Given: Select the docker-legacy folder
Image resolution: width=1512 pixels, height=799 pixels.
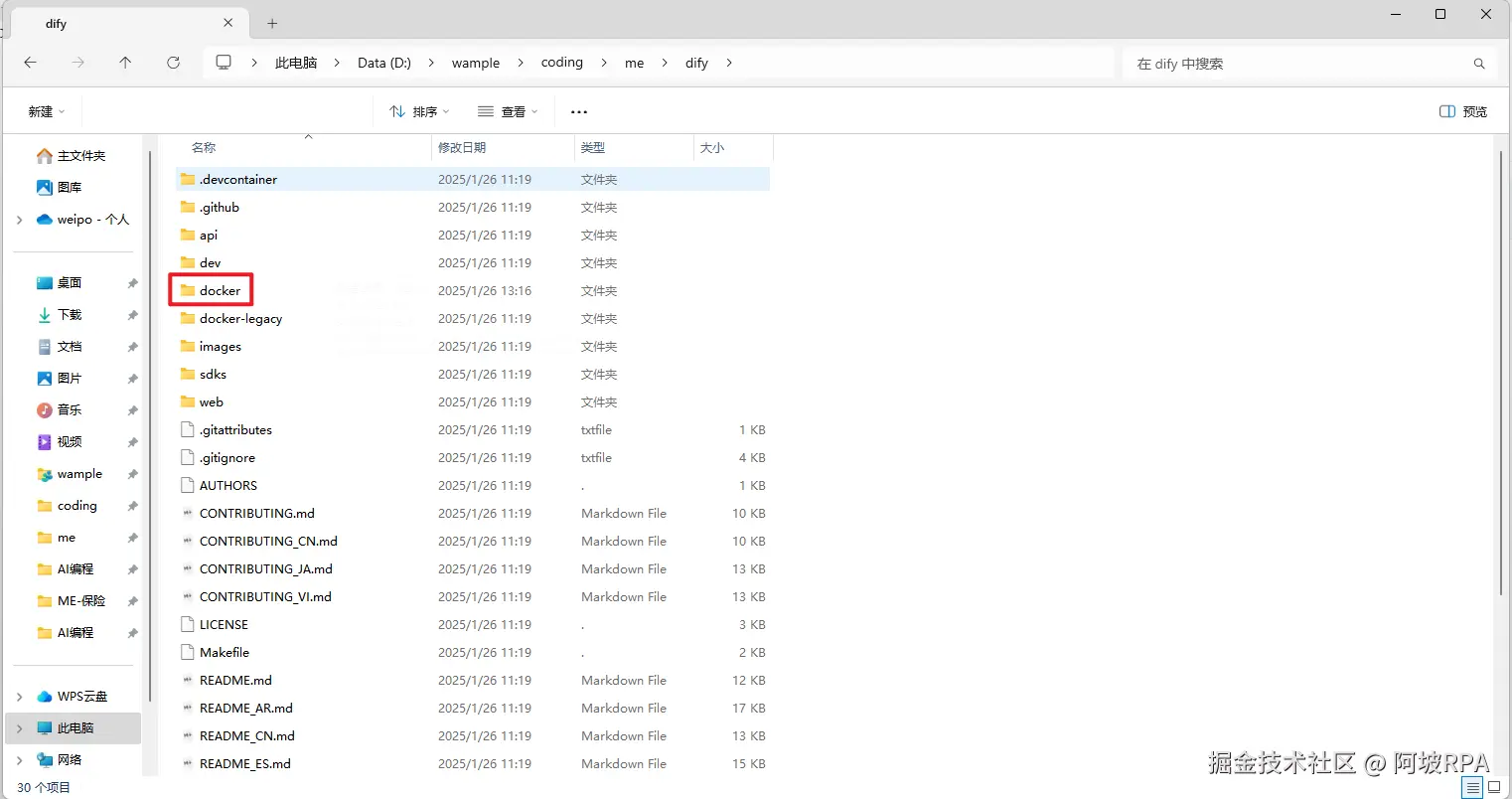Looking at the screenshot, I should point(473,319).
